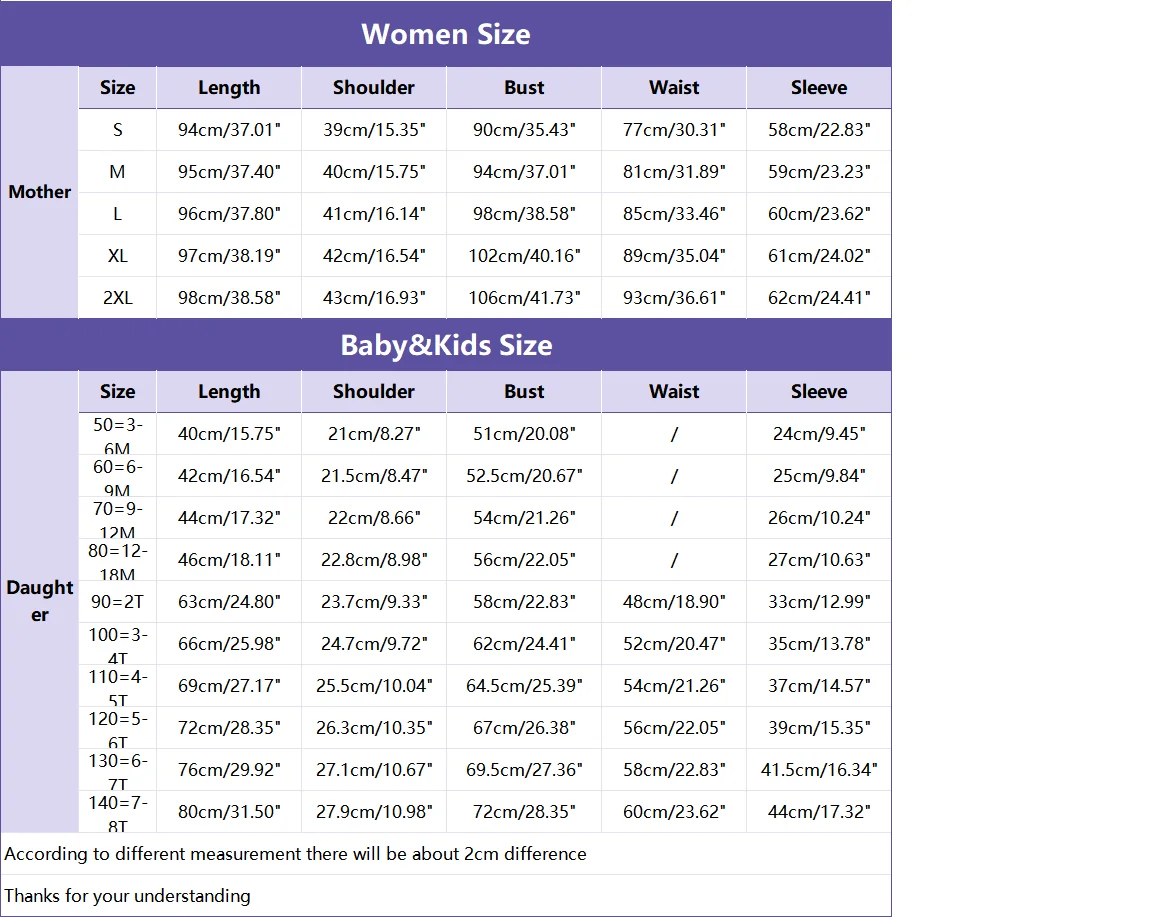Click the women size S cell
The image size is (1167, 917).
118,130
